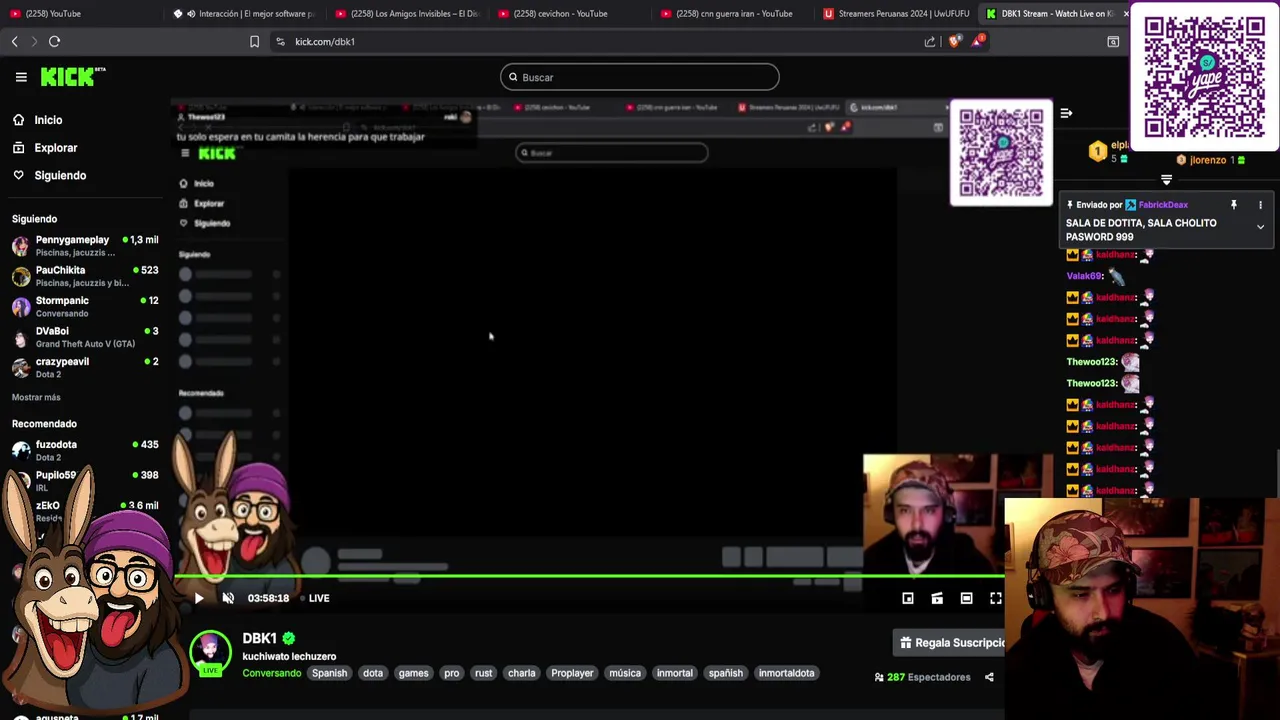Click the música tag
The height and width of the screenshot is (720, 1280).
point(625,673)
